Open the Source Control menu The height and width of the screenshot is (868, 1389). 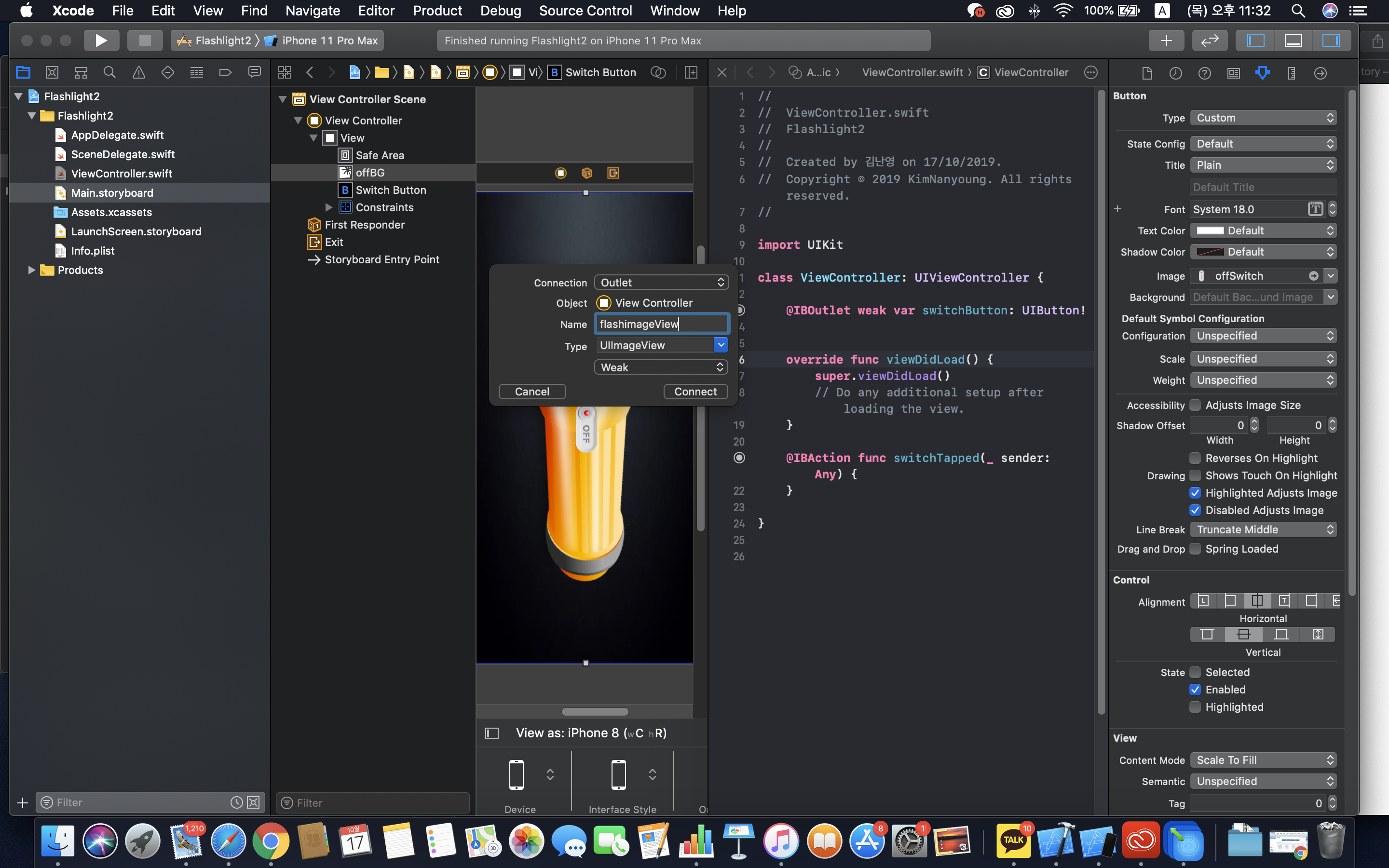pyautogui.click(x=585, y=10)
